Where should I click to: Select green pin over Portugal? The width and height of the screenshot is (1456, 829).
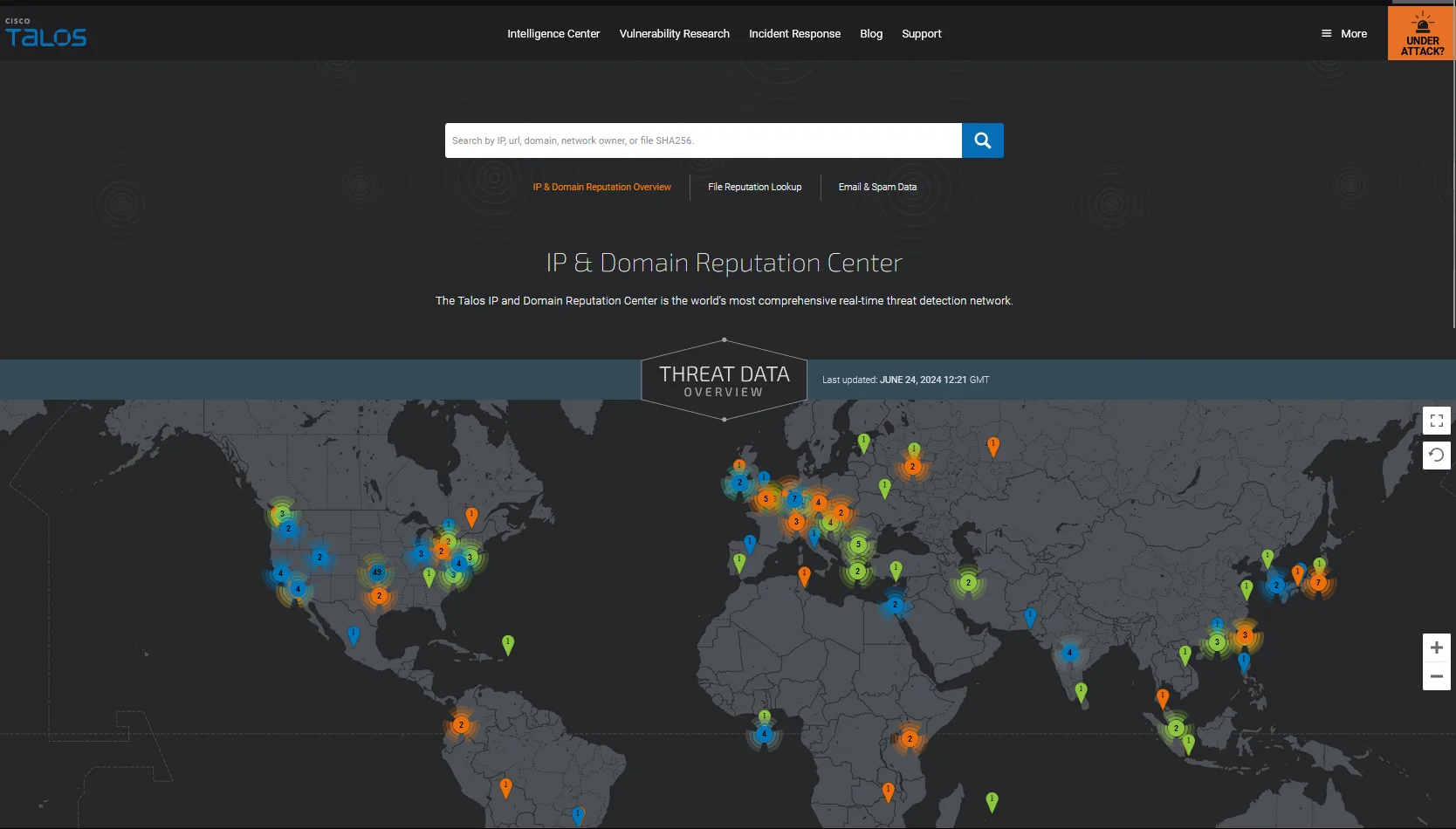739,564
